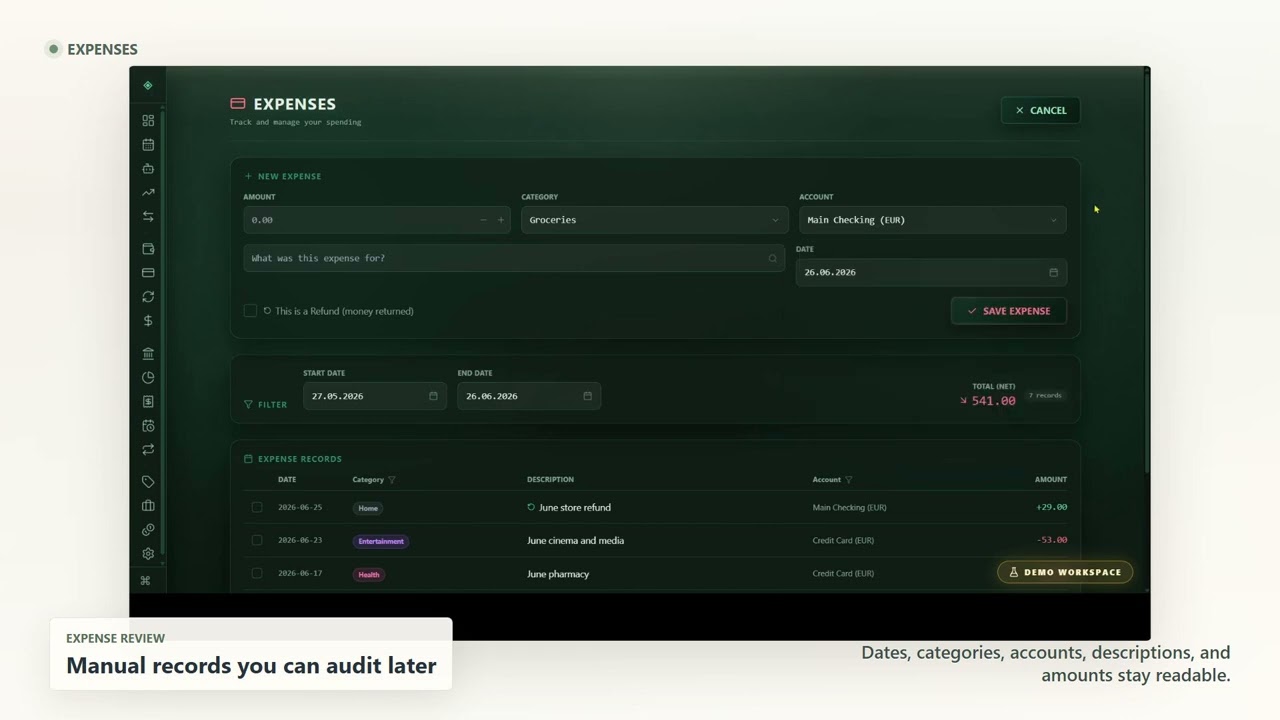Open the bank building icon in the sidebar
This screenshot has width=1280, height=720.
(x=148, y=354)
